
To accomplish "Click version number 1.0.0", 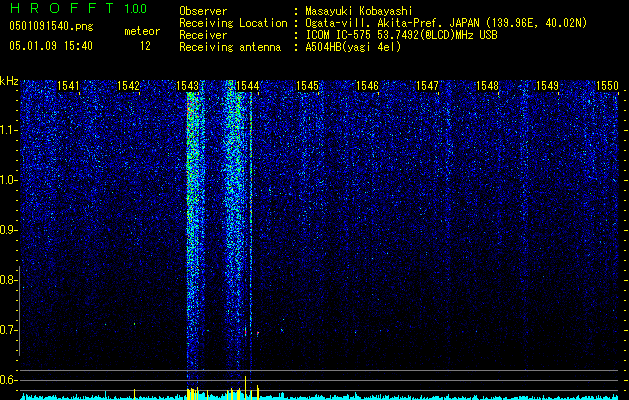I will (135, 8).
